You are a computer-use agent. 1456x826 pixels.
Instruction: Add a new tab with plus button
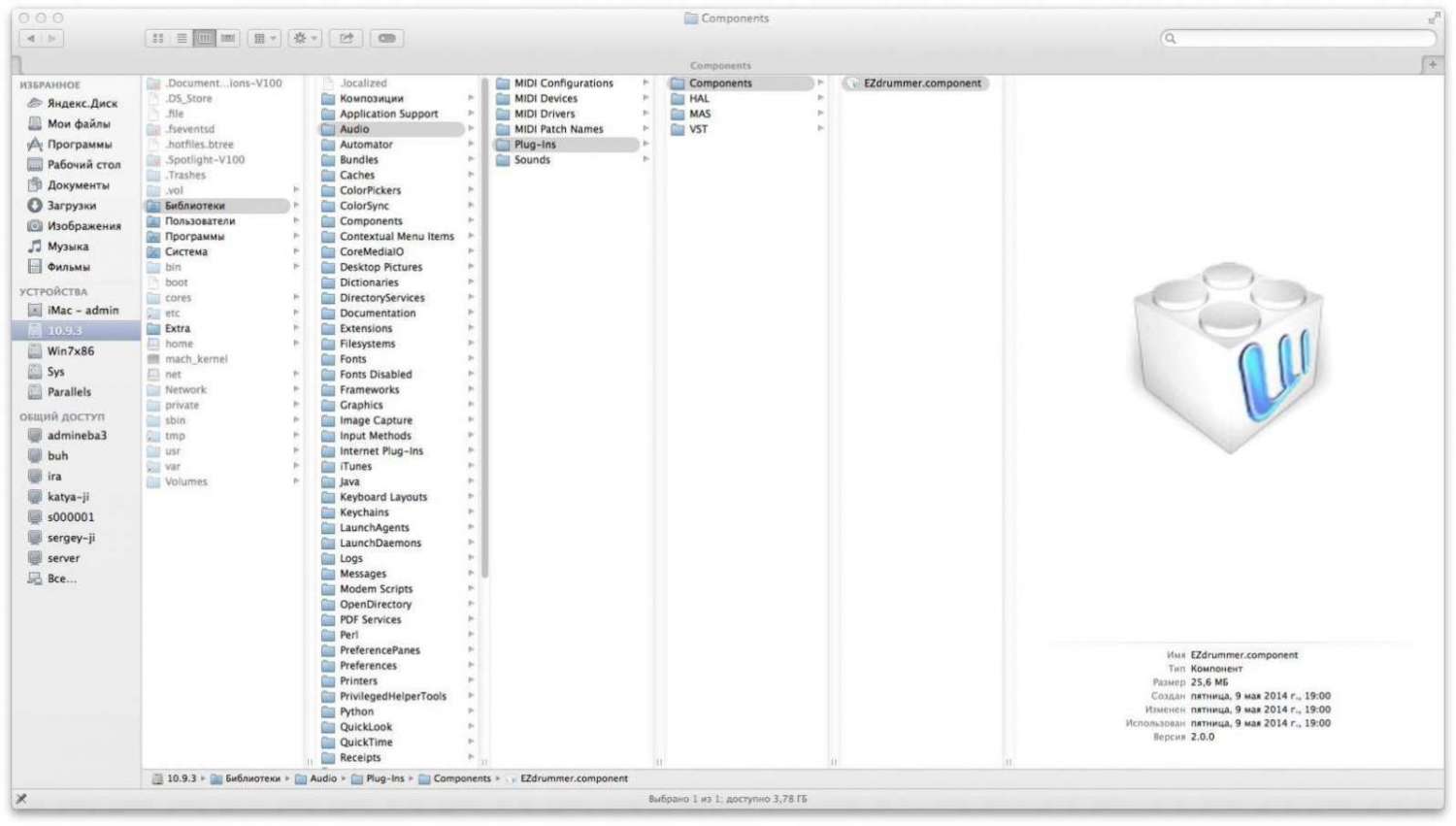click(x=1432, y=64)
